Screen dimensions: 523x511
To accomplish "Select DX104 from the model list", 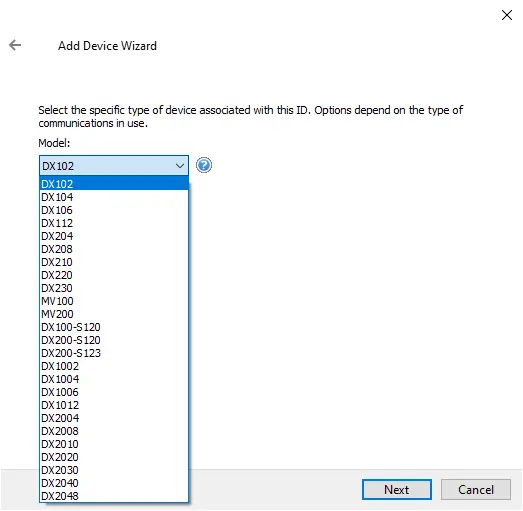I will click(x=114, y=197).
